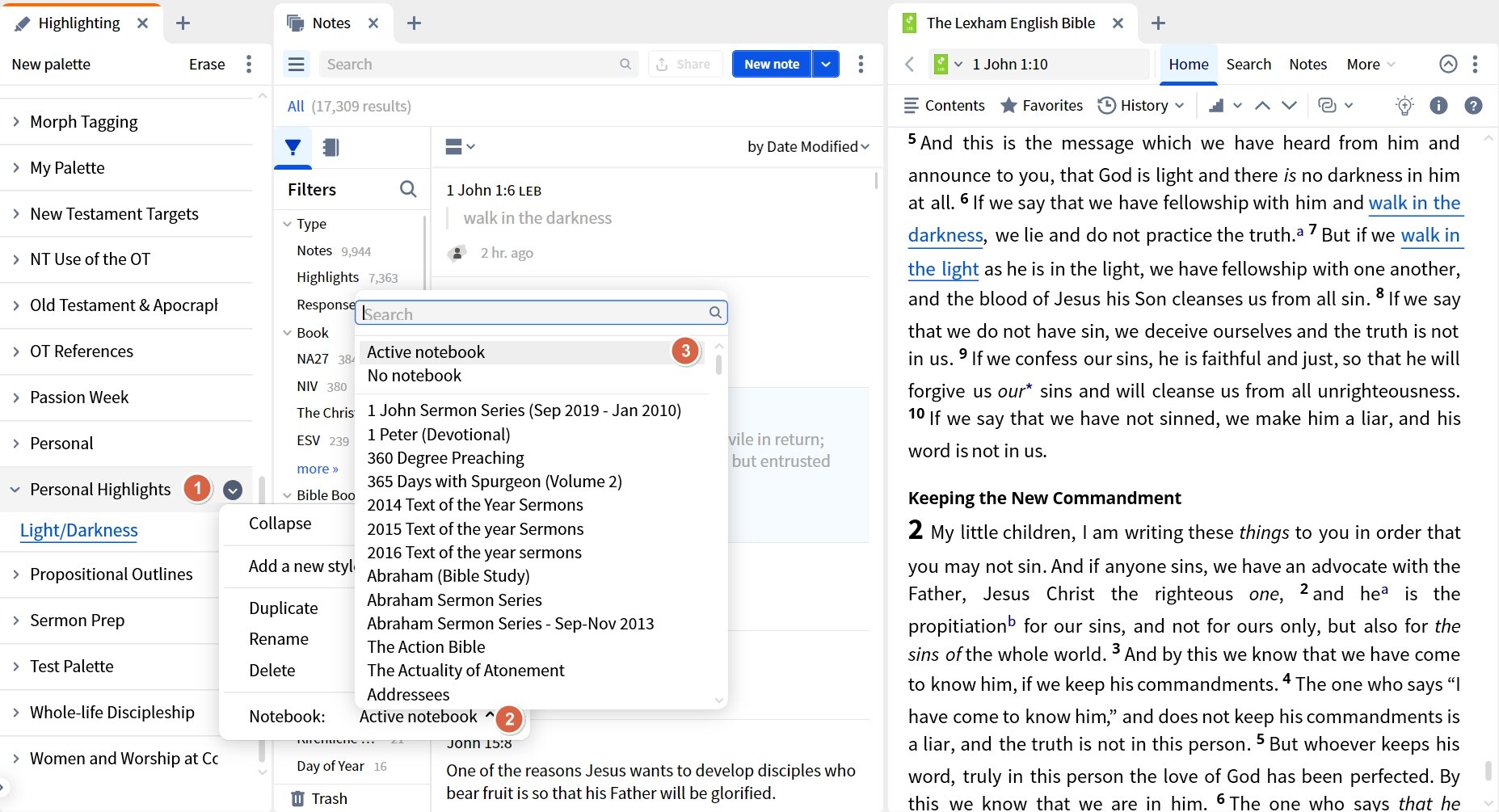Open the linked panels icon
The height and width of the screenshot is (812, 1499).
coord(1327,105)
